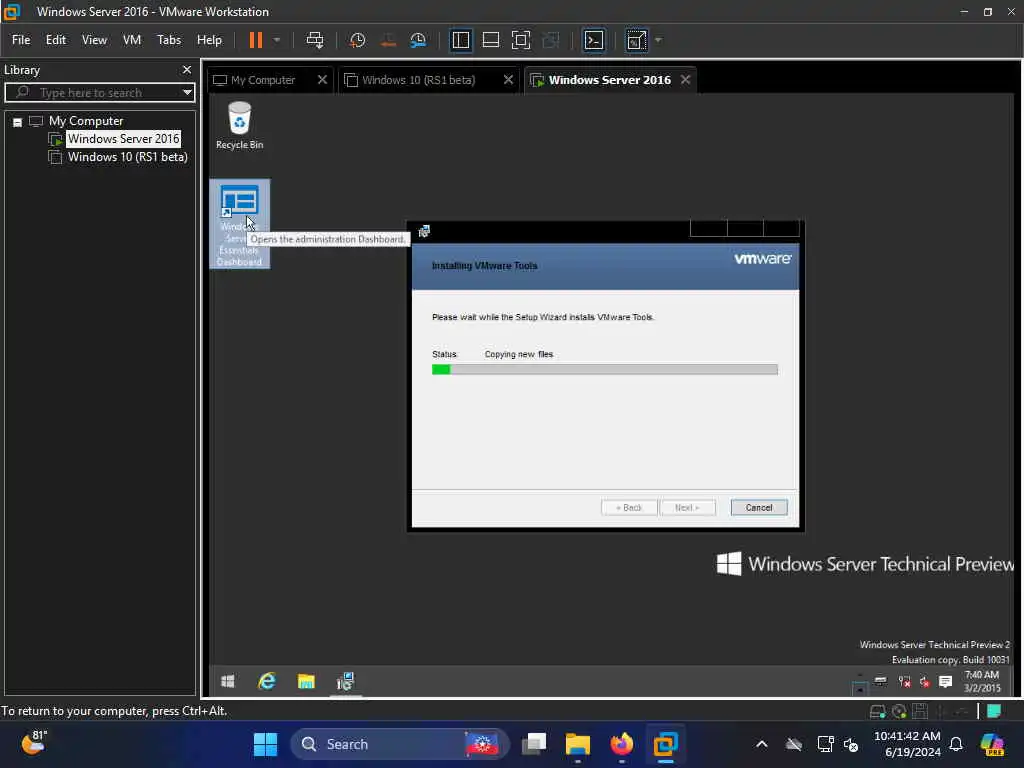Close the My Computer tab
This screenshot has width=1024, height=768.
(x=322, y=80)
